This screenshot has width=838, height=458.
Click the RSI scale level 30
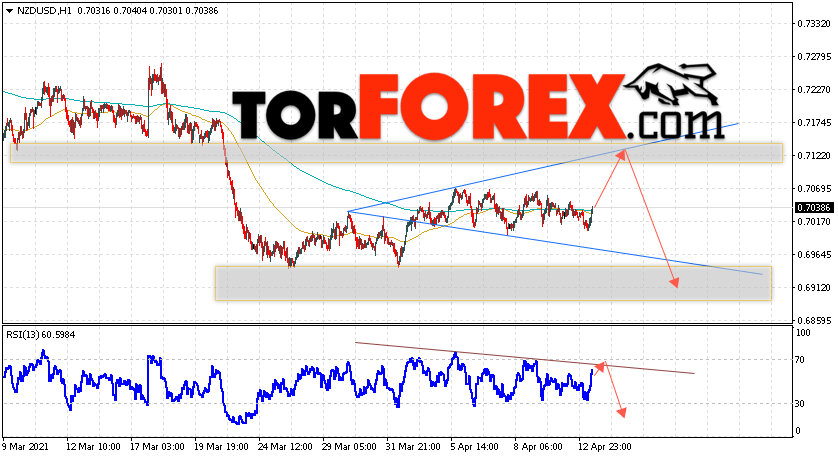(x=800, y=404)
